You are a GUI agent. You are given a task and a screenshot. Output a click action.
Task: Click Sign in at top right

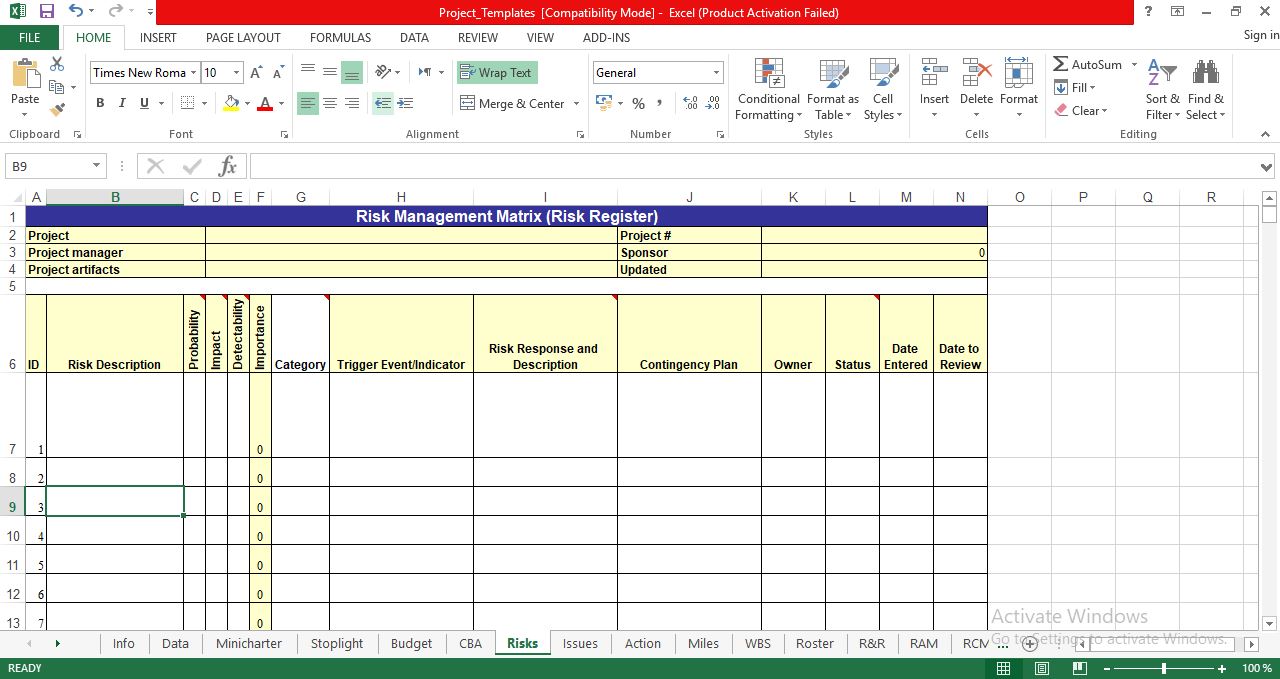(x=1259, y=34)
